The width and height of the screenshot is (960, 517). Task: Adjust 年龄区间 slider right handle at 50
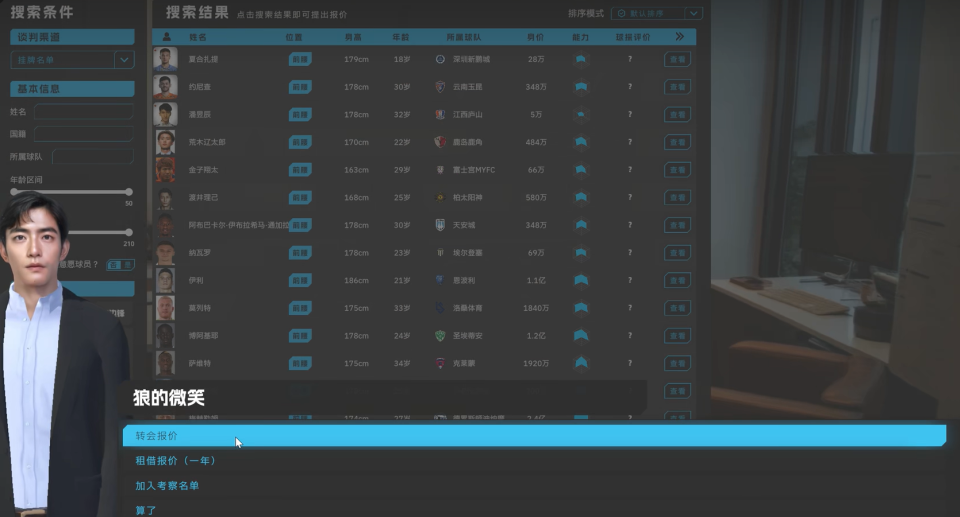tap(129, 192)
